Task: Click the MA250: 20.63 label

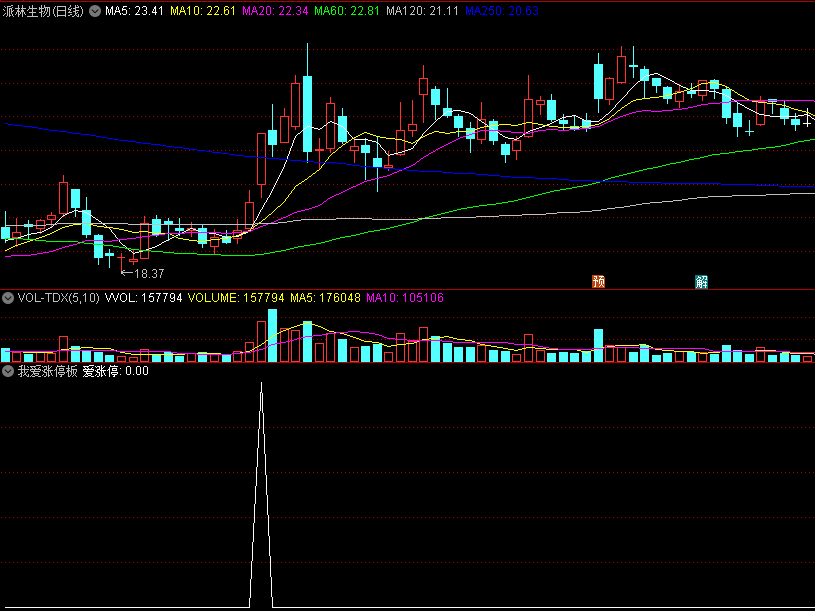Action: click(x=502, y=11)
